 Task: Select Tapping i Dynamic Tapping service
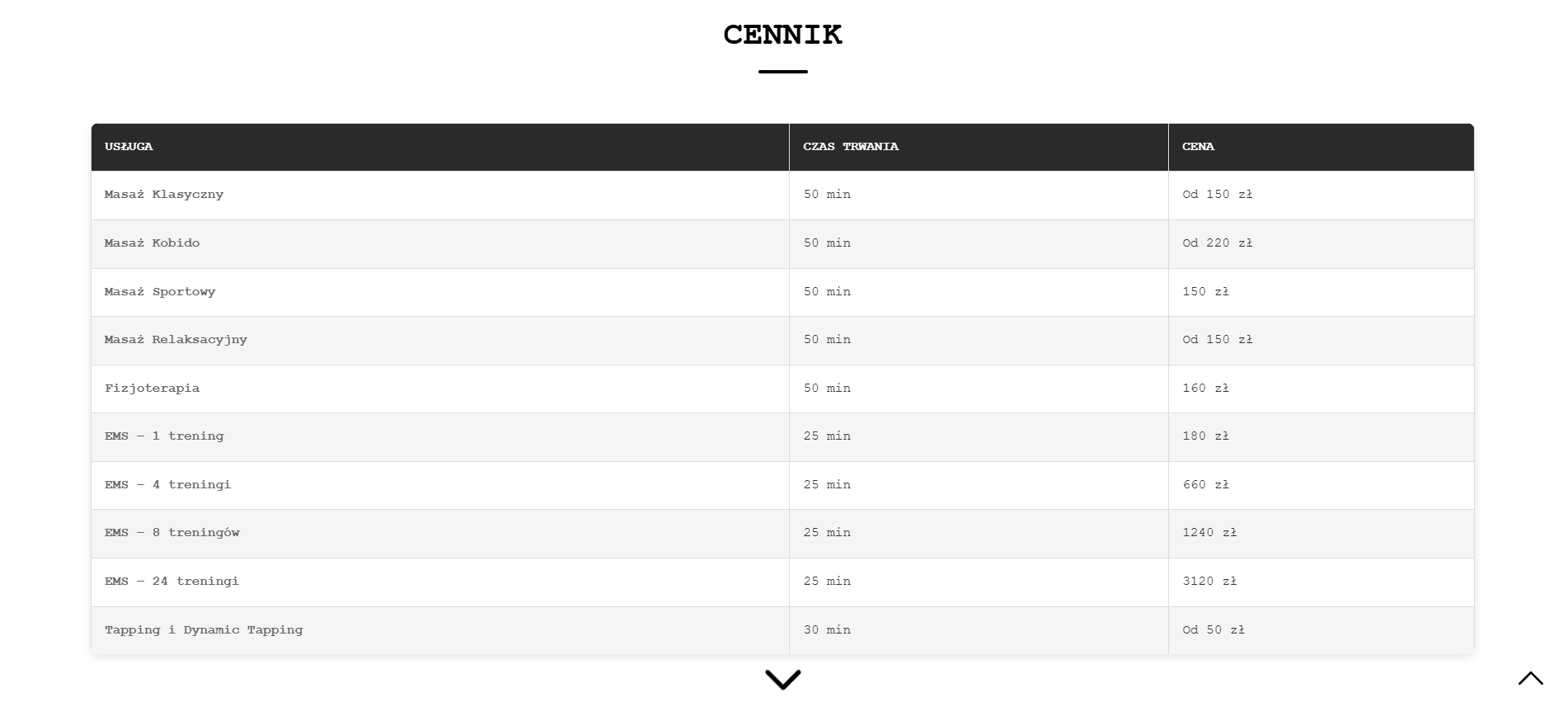[x=204, y=630]
